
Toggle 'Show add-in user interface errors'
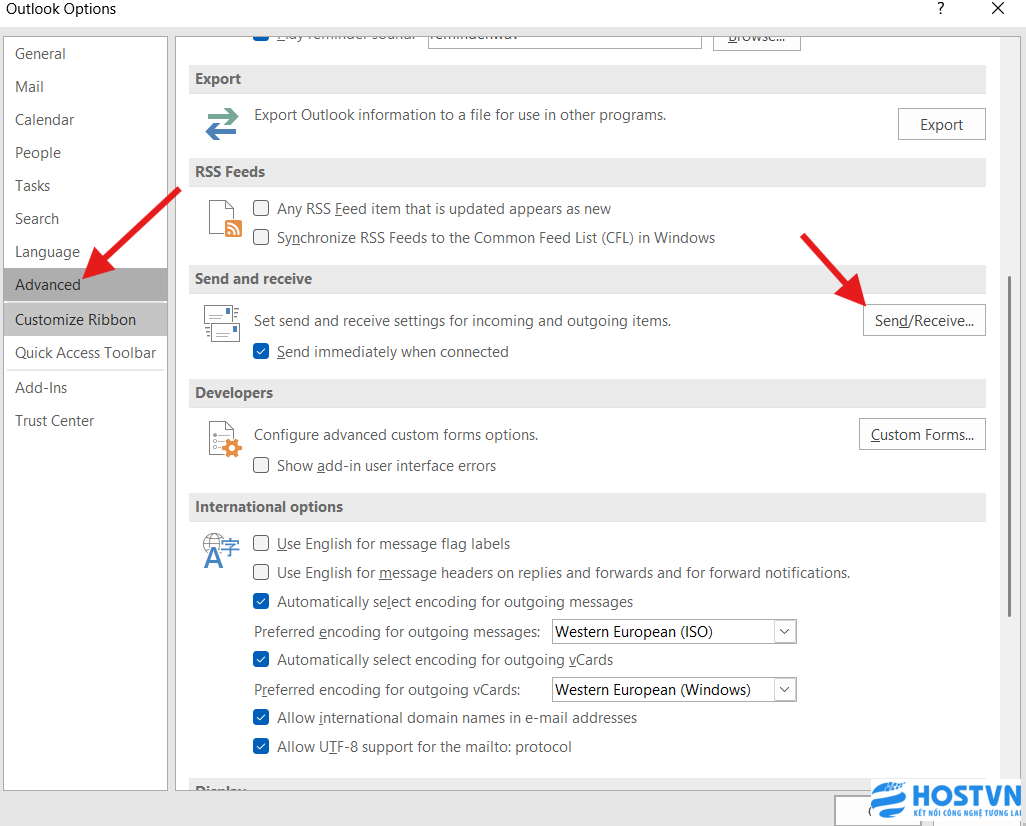[x=261, y=466]
